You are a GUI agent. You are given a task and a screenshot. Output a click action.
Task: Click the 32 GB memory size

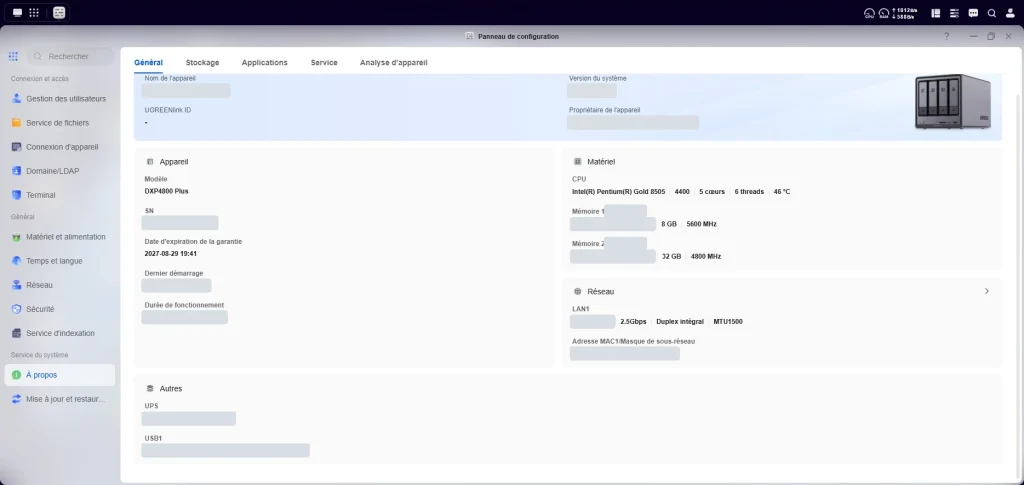pos(671,257)
